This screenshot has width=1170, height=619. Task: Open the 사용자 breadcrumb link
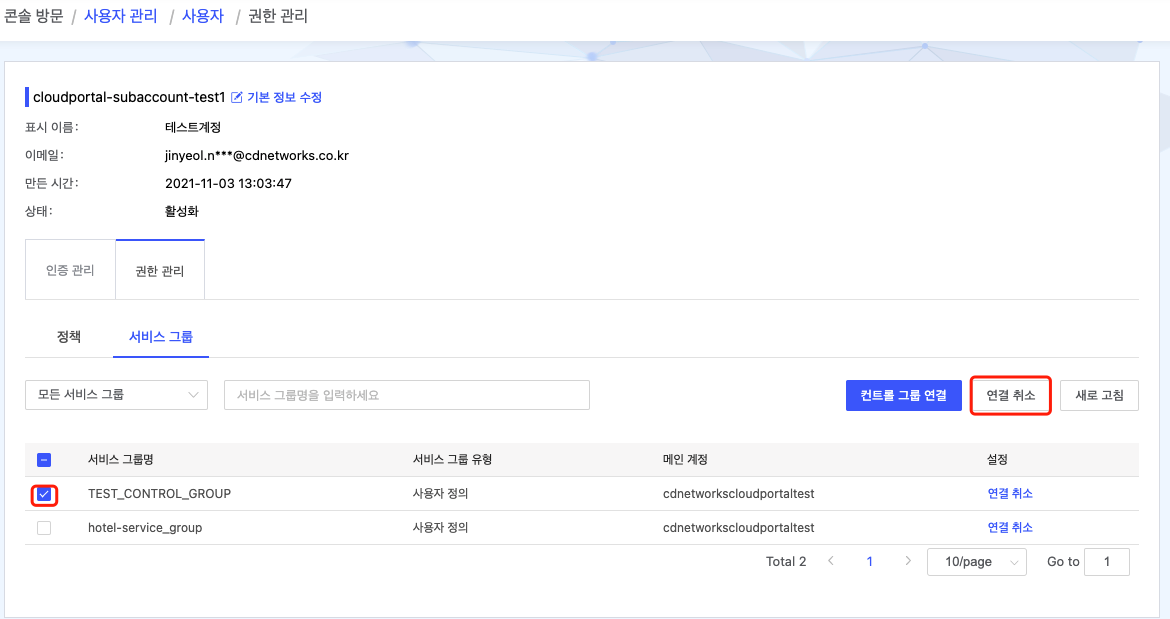(x=202, y=16)
